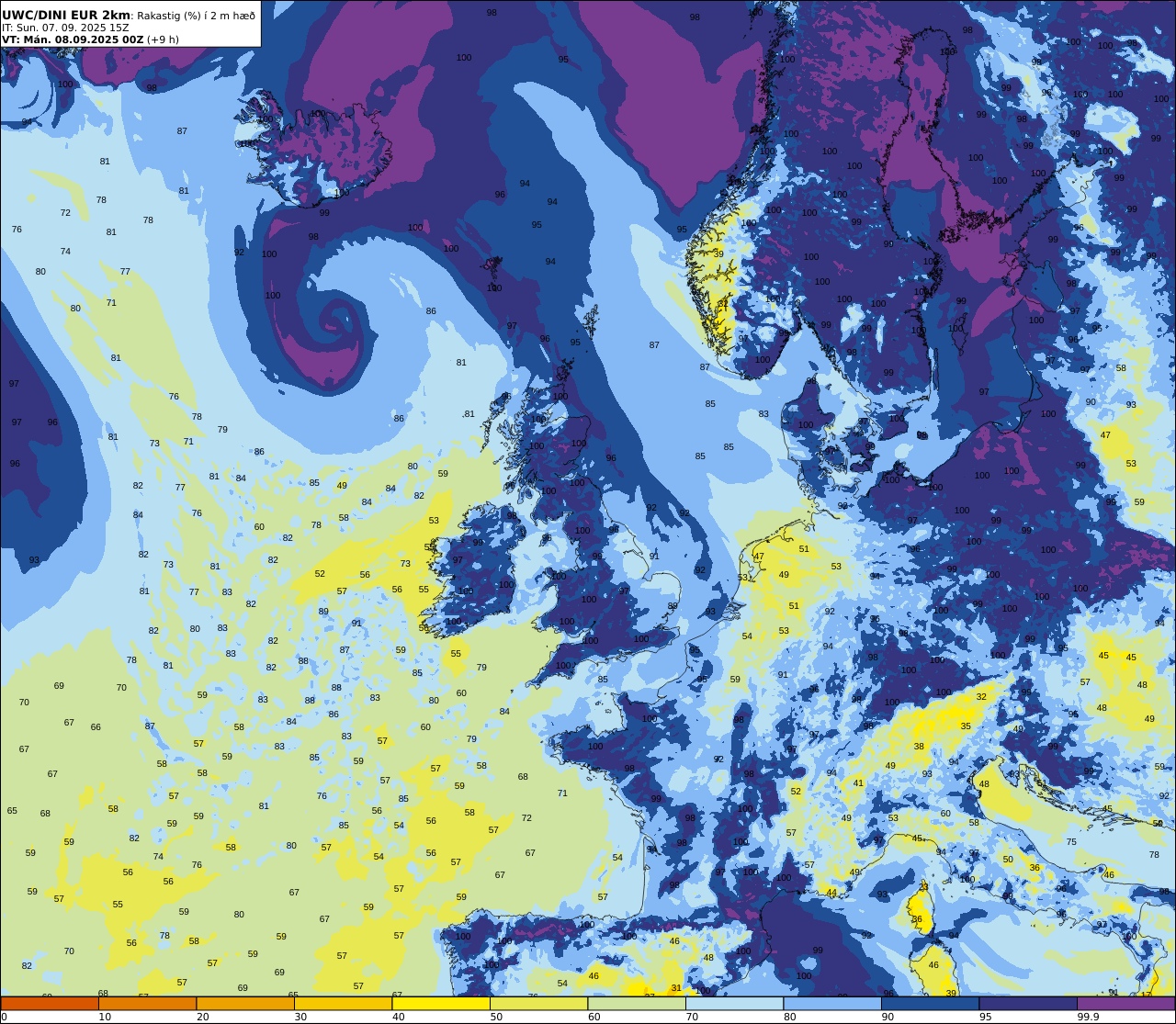
Task: Click the "66" humidity value on the map
Action: (x=96, y=727)
